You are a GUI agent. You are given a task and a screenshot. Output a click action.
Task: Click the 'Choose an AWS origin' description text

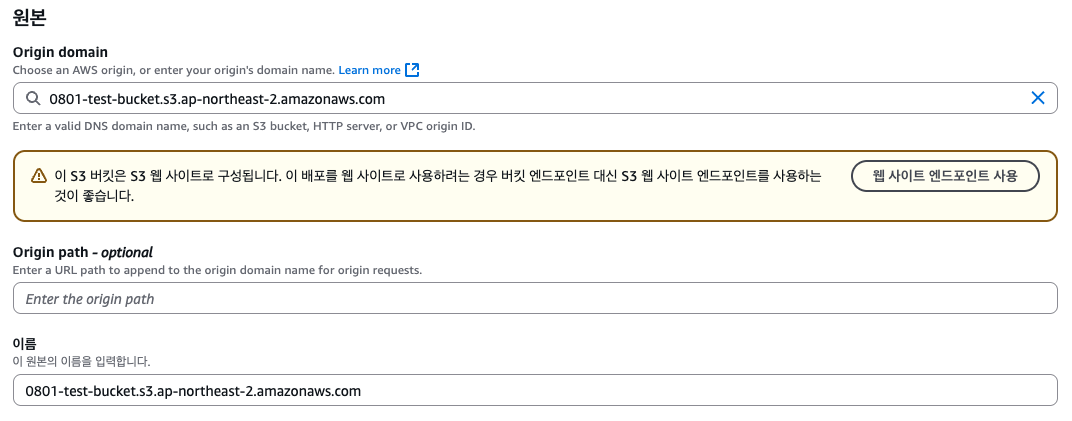(x=174, y=70)
